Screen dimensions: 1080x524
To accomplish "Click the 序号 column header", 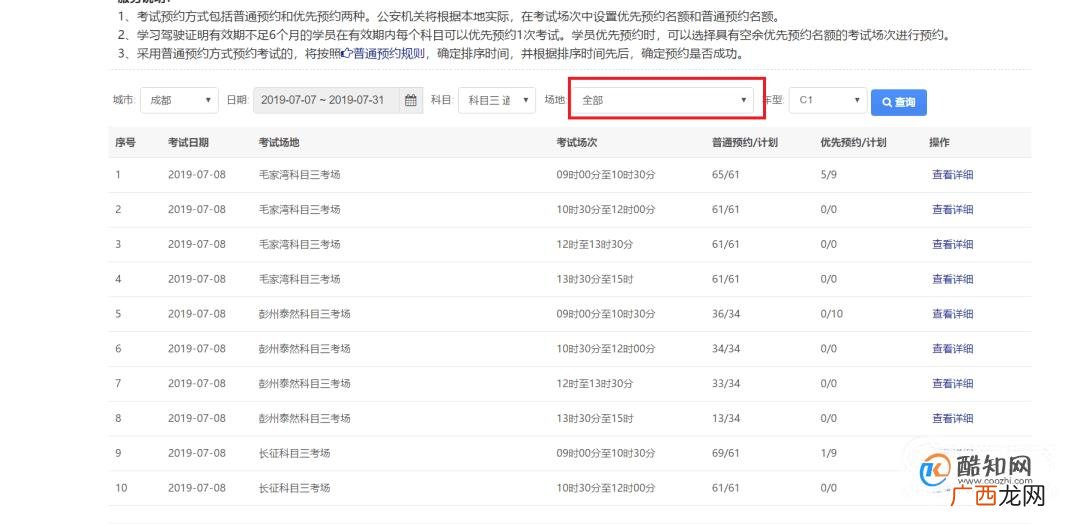I will tap(125, 143).
